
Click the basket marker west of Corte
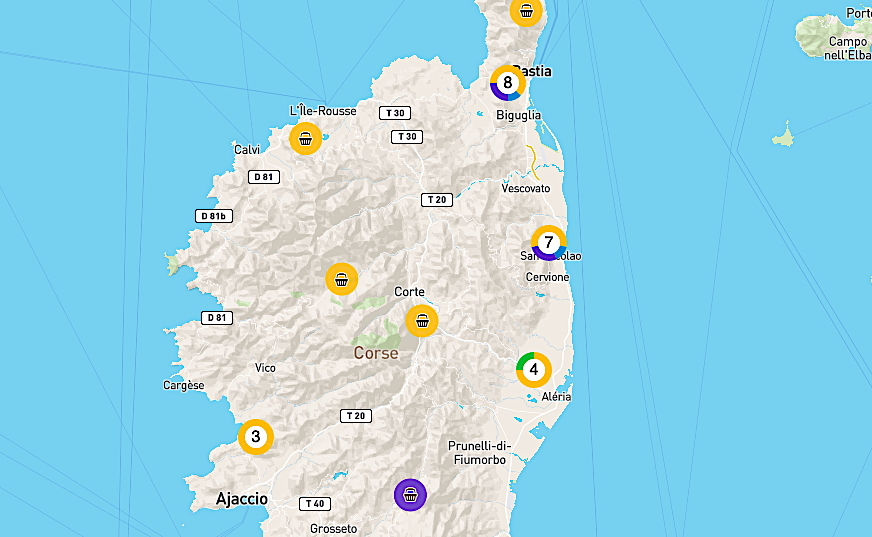[x=342, y=280]
